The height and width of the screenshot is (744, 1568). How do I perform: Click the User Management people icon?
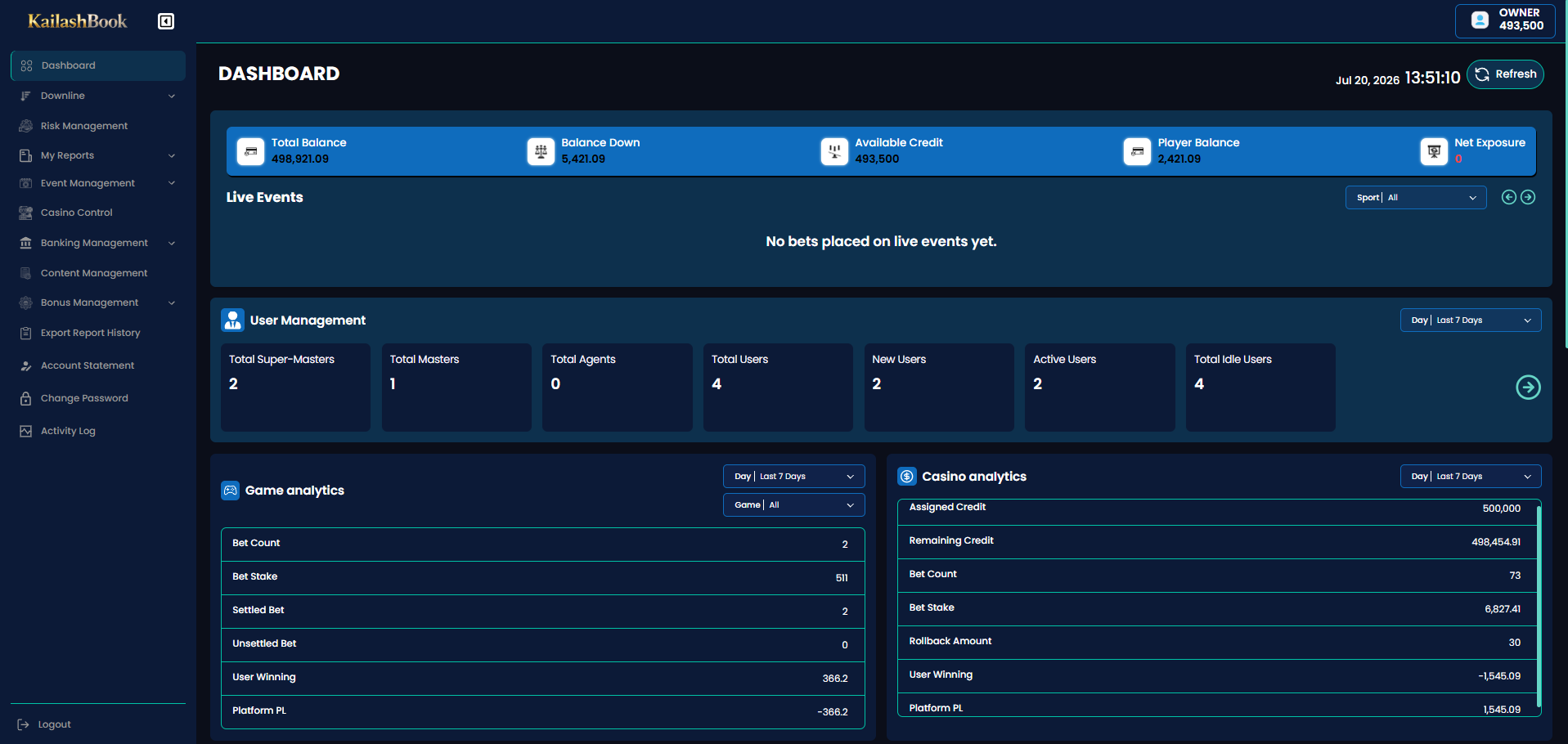(232, 320)
